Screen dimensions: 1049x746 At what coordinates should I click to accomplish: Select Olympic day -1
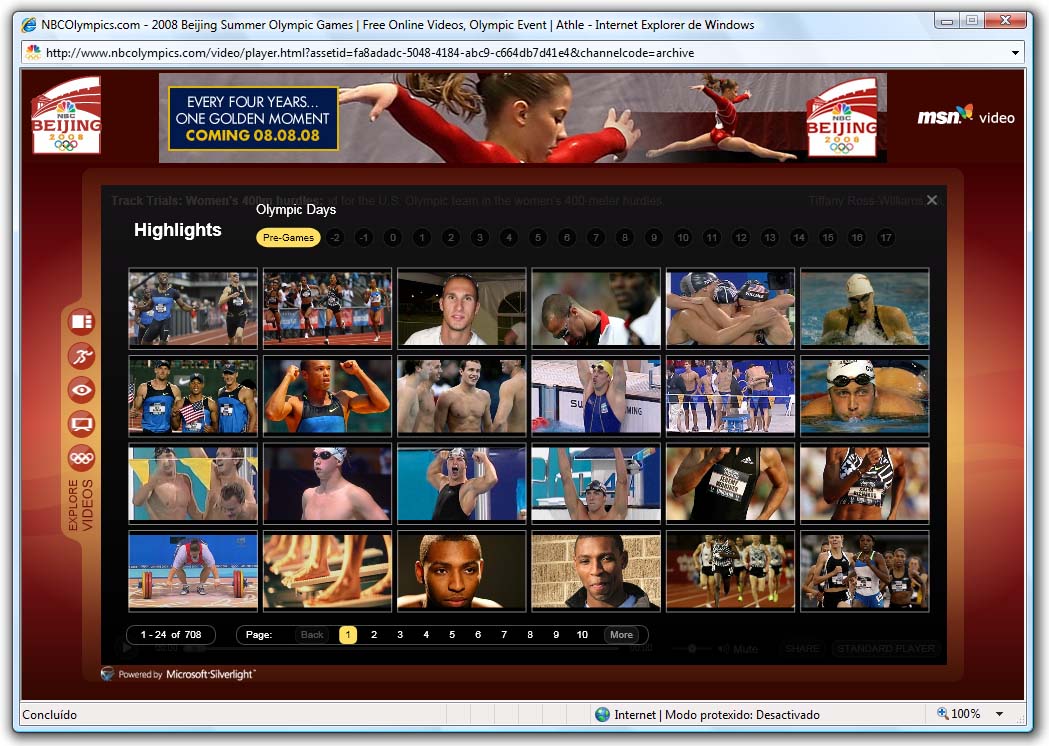click(x=364, y=238)
